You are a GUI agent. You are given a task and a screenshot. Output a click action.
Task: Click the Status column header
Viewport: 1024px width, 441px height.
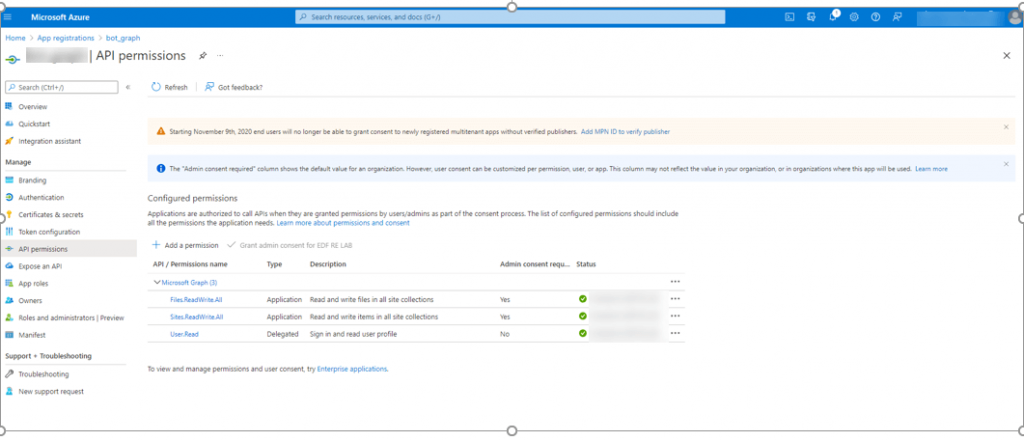(x=586, y=264)
